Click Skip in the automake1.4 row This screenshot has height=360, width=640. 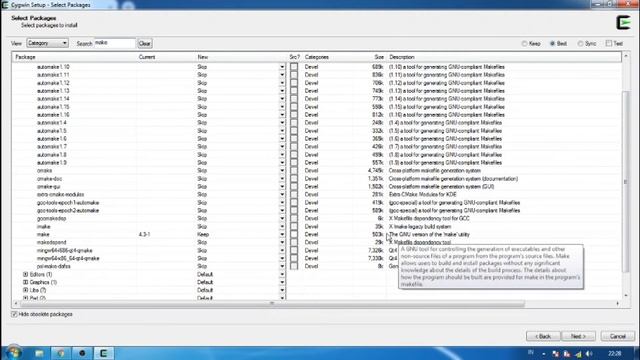coord(202,123)
